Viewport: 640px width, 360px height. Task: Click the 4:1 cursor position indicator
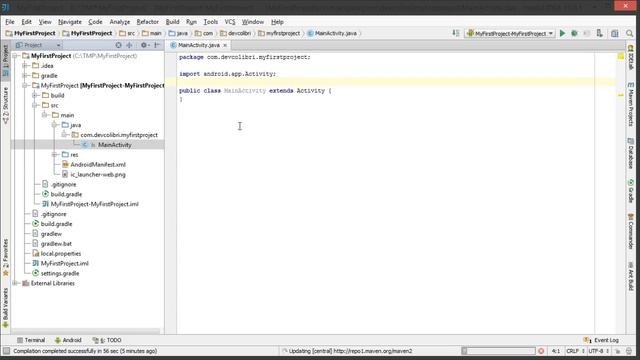[556, 351]
